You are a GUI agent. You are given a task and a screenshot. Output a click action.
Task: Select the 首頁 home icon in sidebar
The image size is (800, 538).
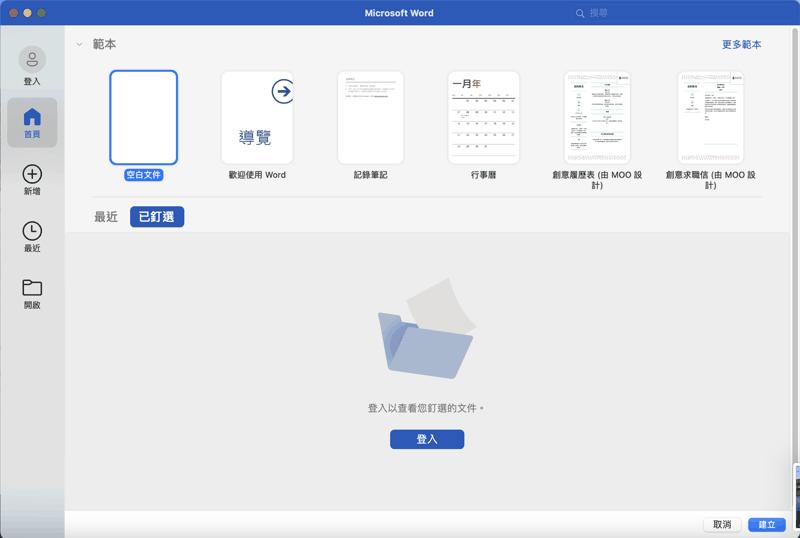pos(32,117)
